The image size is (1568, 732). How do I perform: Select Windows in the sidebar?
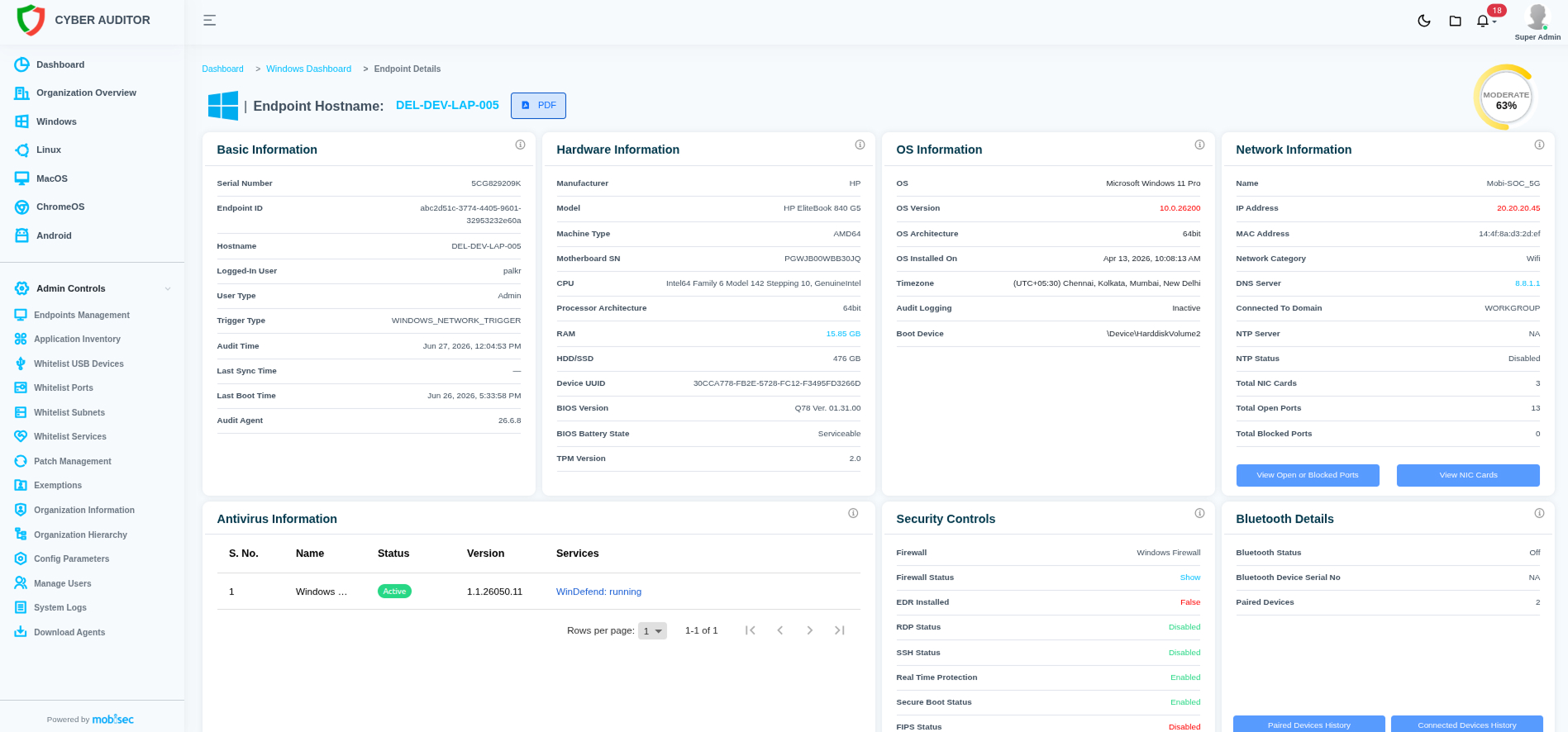coord(56,121)
